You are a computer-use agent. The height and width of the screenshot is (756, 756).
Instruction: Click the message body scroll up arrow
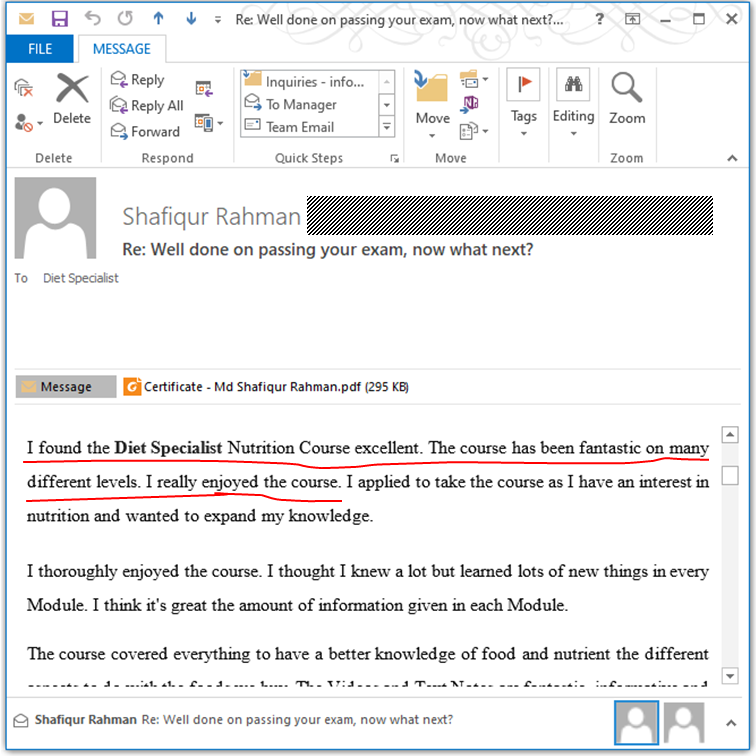coord(730,434)
